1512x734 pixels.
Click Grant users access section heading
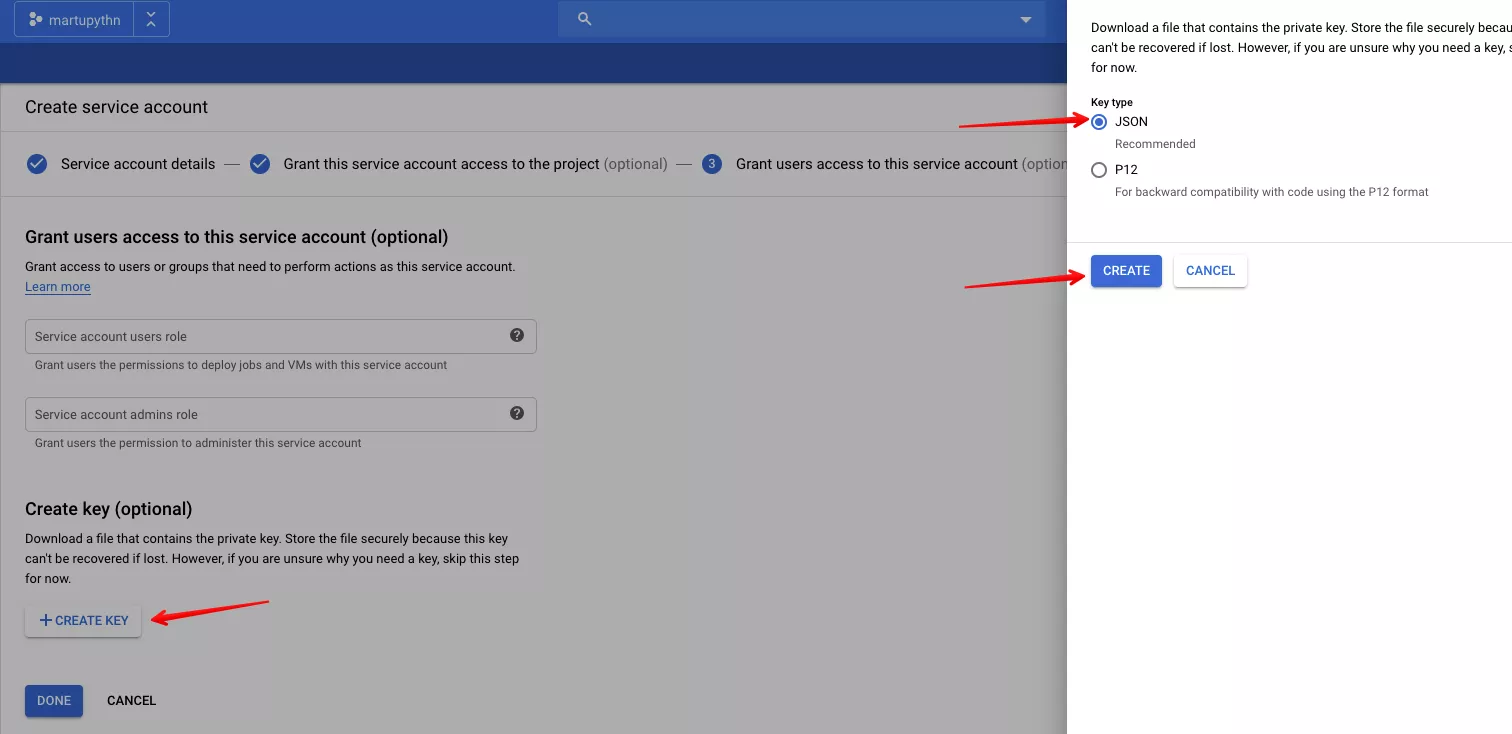236,237
